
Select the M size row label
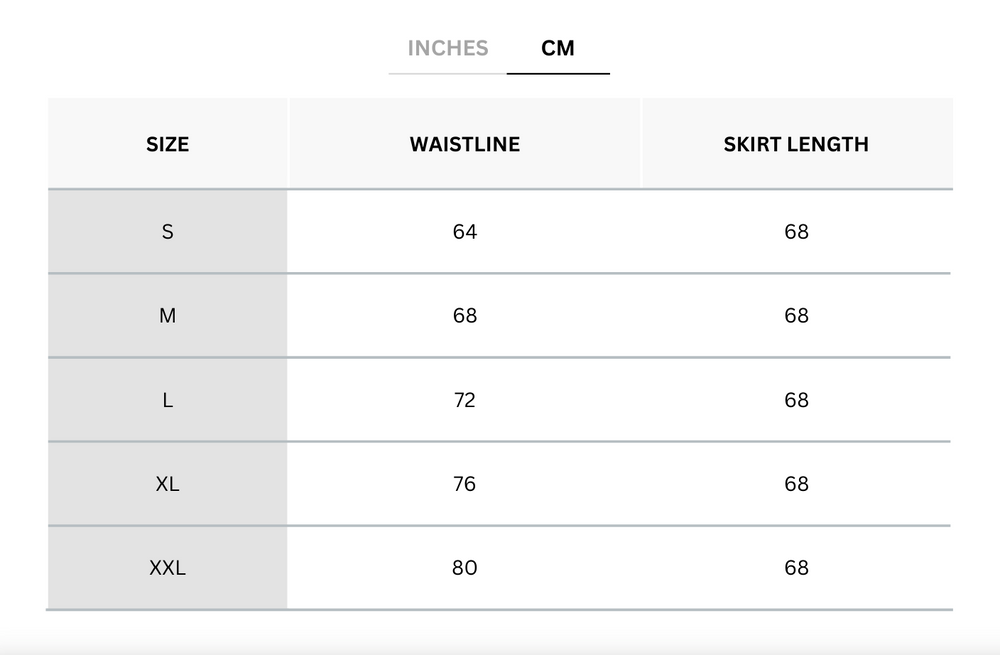[x=168, y=316]
